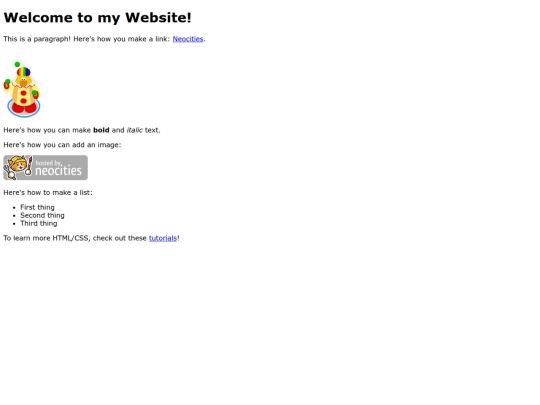Click the bullet before Third thing
Screen dimensions: 540x405
(x=14, y=224)
